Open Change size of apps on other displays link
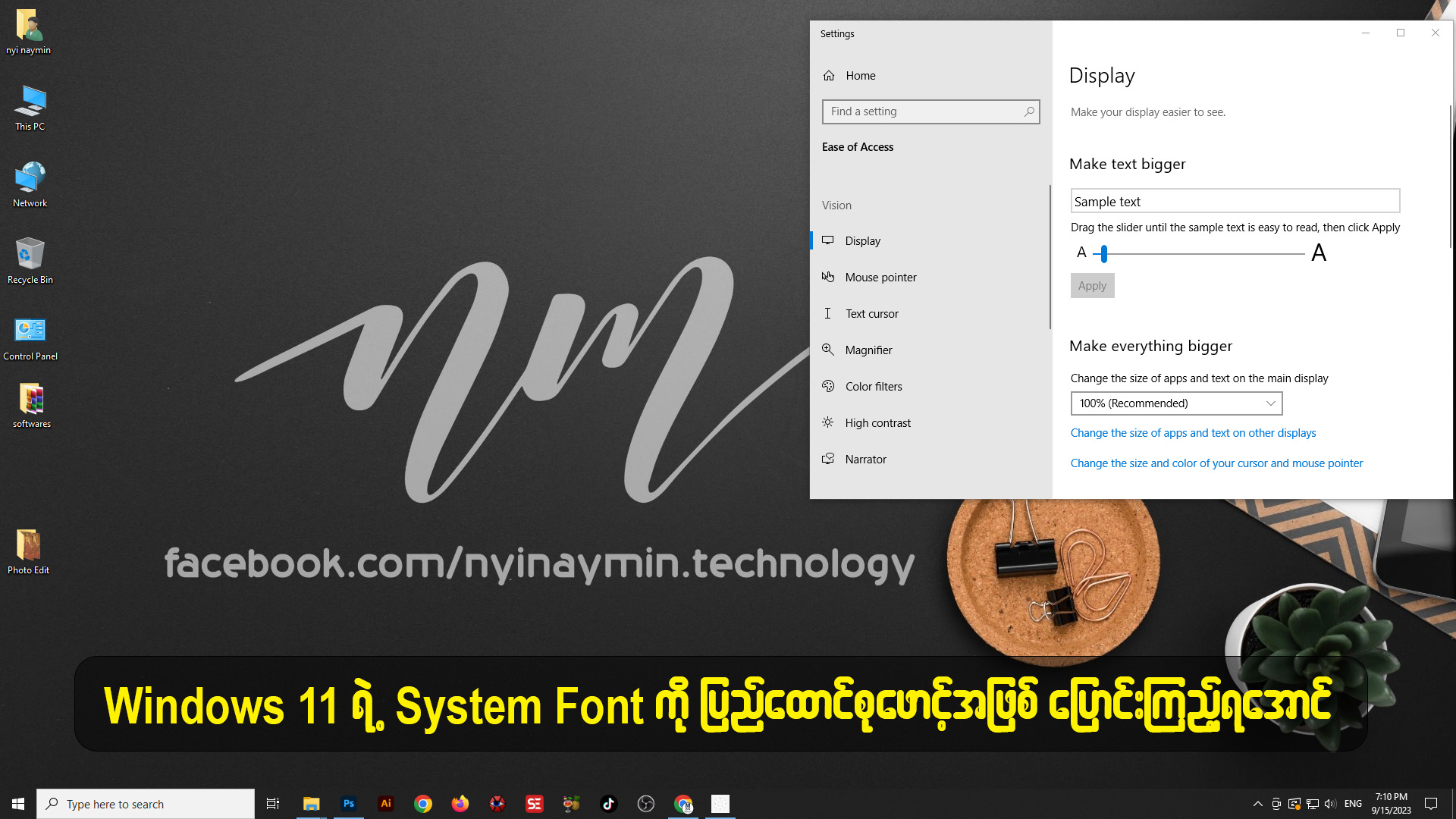 [x=1193, y=433]
